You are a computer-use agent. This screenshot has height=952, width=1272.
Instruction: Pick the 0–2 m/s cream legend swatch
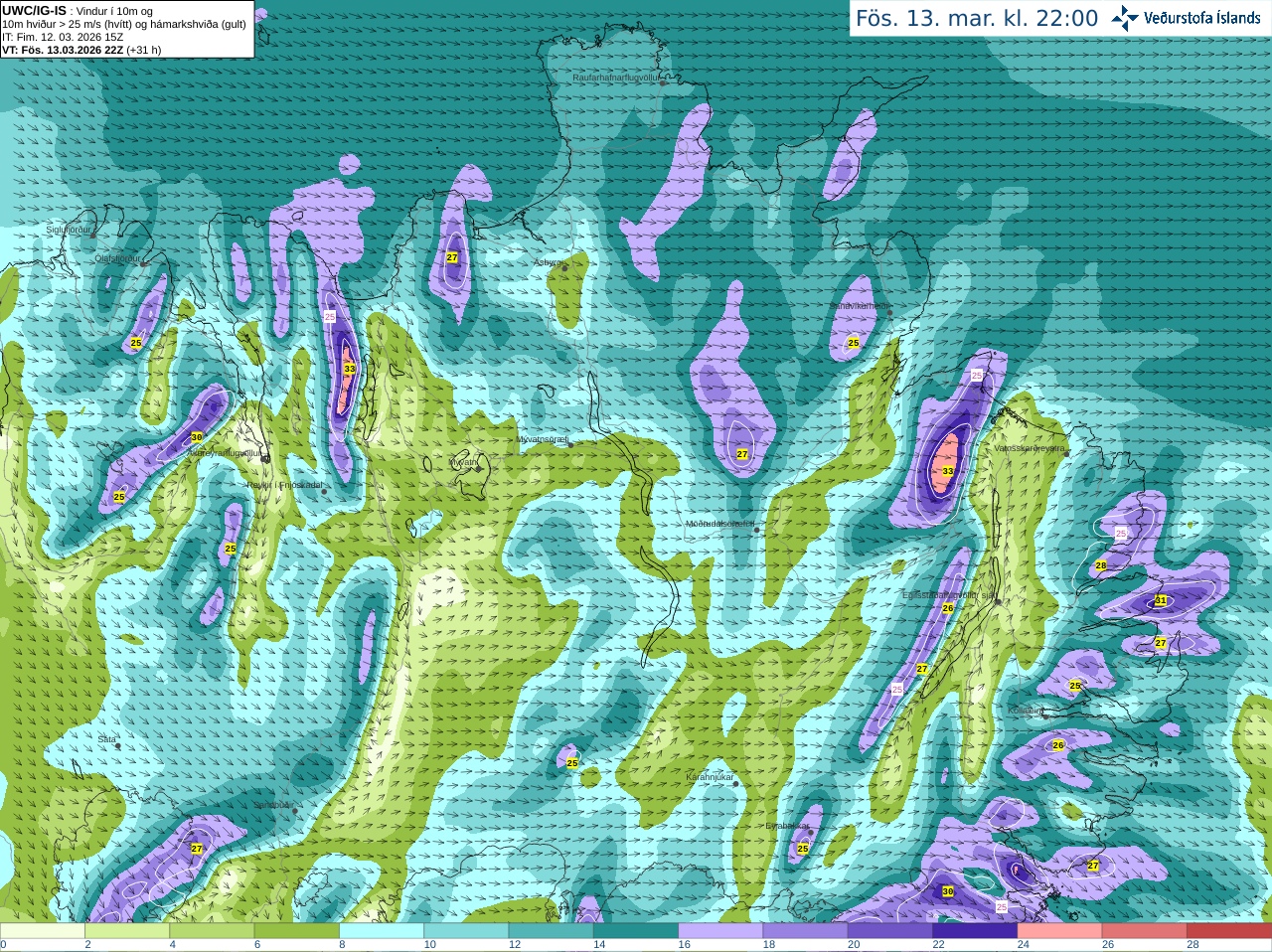tap(42, 931)
